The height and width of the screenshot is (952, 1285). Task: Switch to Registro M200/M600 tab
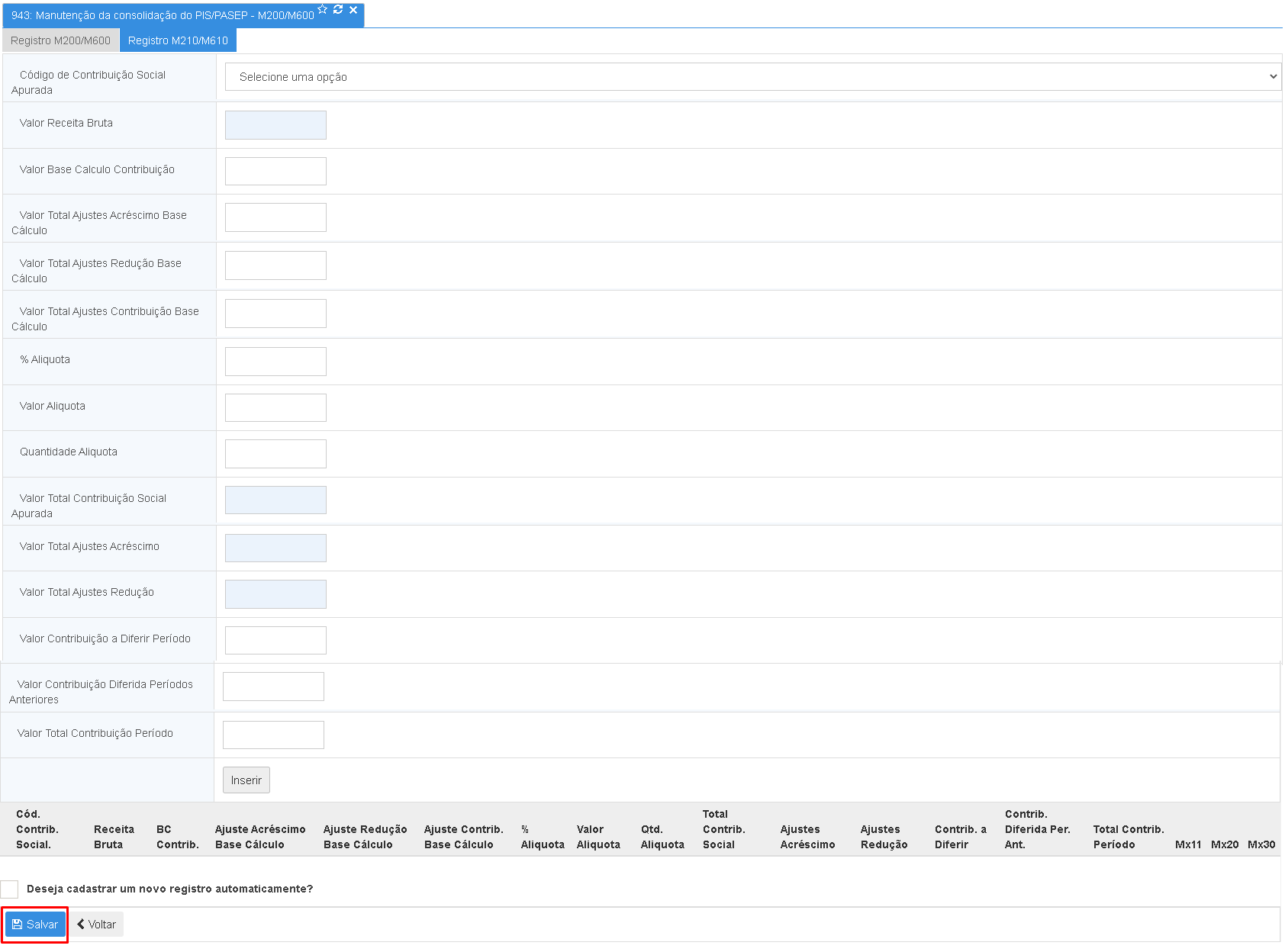coord(60,40)
